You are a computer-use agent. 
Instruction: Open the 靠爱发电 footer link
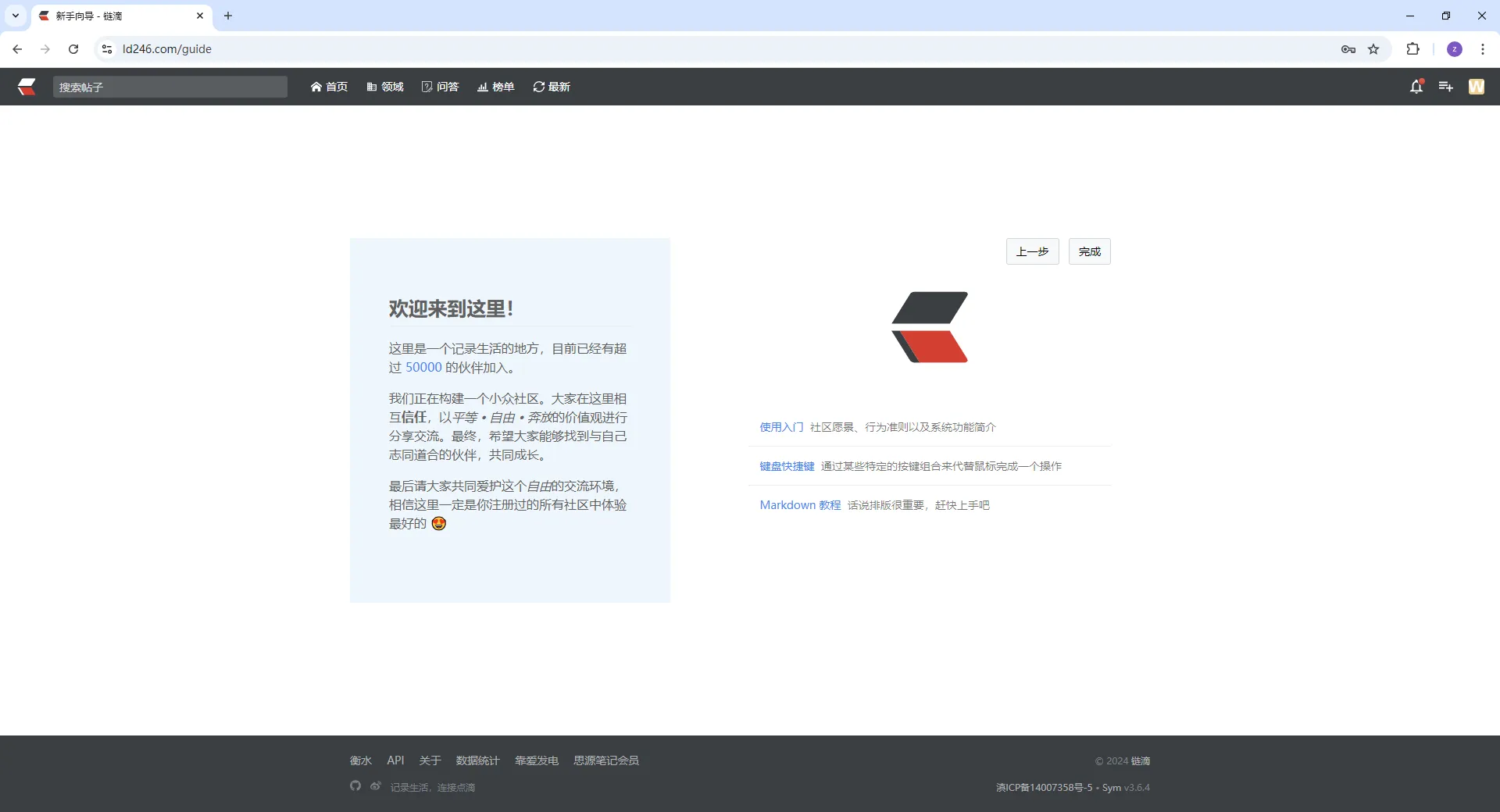[537, 760]
